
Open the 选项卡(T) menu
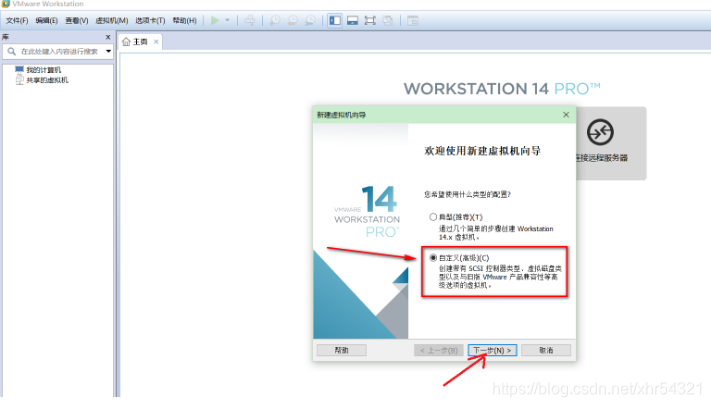[x=150, y=20]
